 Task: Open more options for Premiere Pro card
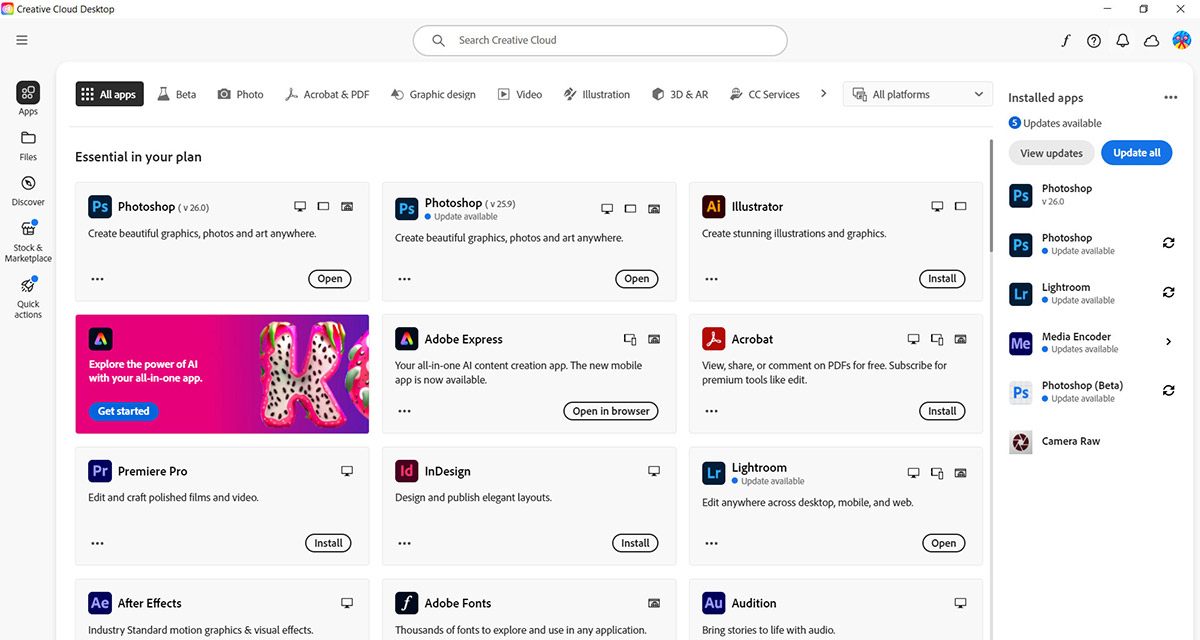tap(97, 543)
